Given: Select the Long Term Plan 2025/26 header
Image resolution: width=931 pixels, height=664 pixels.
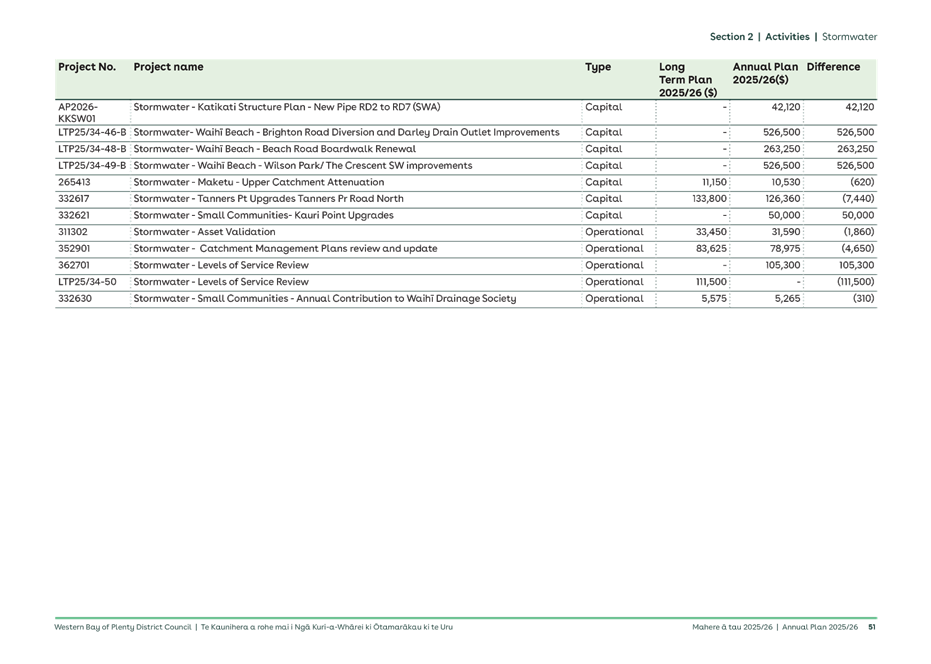Looking at the screenshot, I should click(x=686, y=77).
